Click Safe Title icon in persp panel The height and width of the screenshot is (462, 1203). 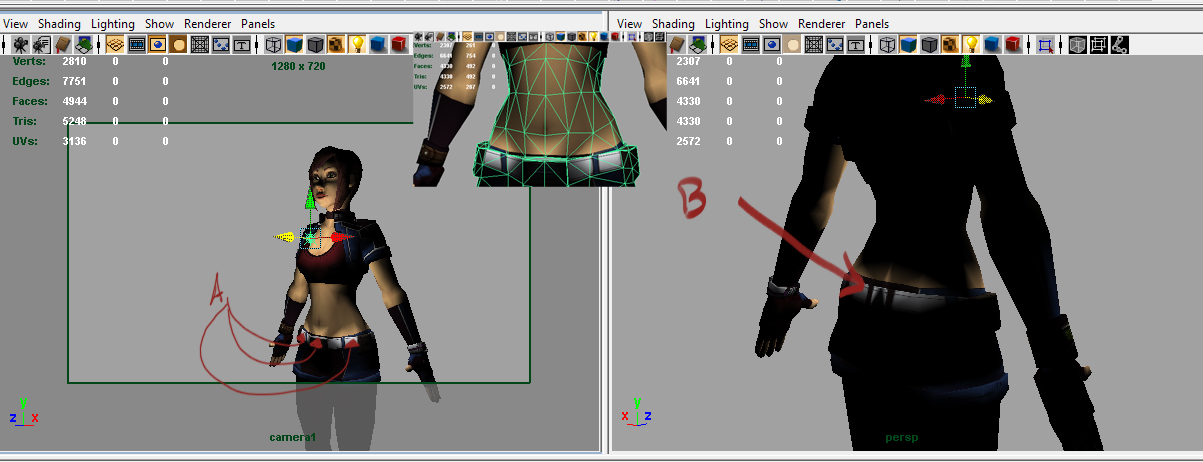point(855,44)
